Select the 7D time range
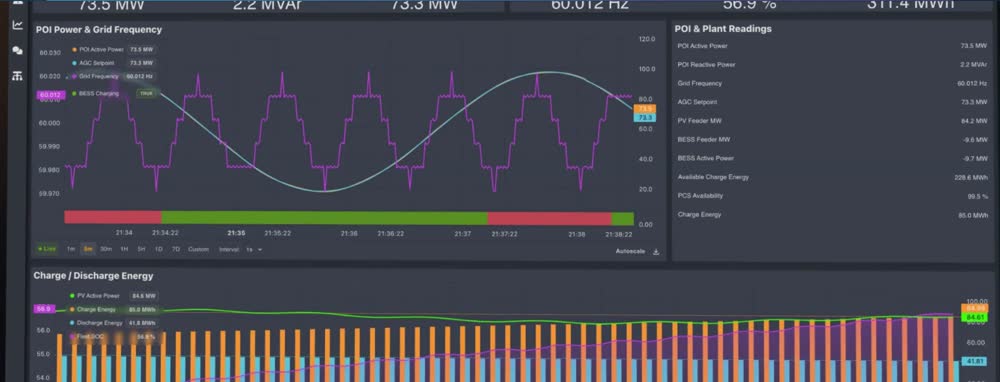 pyautogui.click(x=175, y=249)
